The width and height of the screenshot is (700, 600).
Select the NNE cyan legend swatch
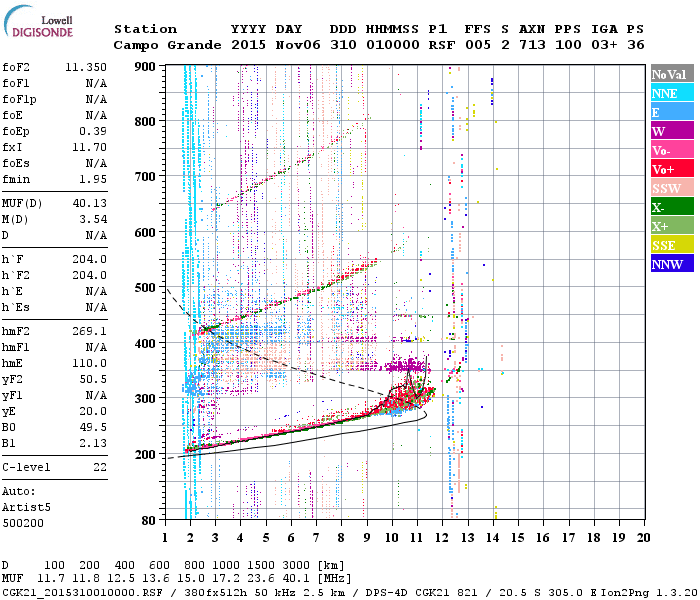click(672, 93)
